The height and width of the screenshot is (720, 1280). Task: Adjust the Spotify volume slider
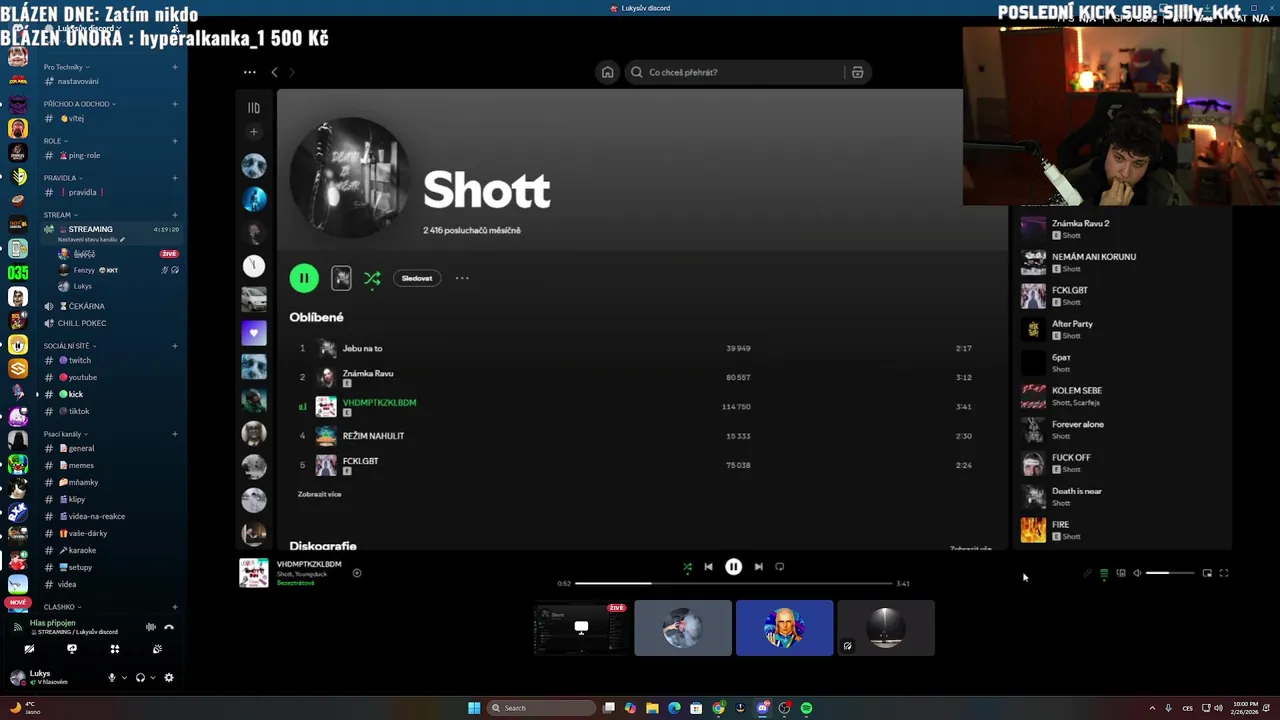tap(1170, 573)
